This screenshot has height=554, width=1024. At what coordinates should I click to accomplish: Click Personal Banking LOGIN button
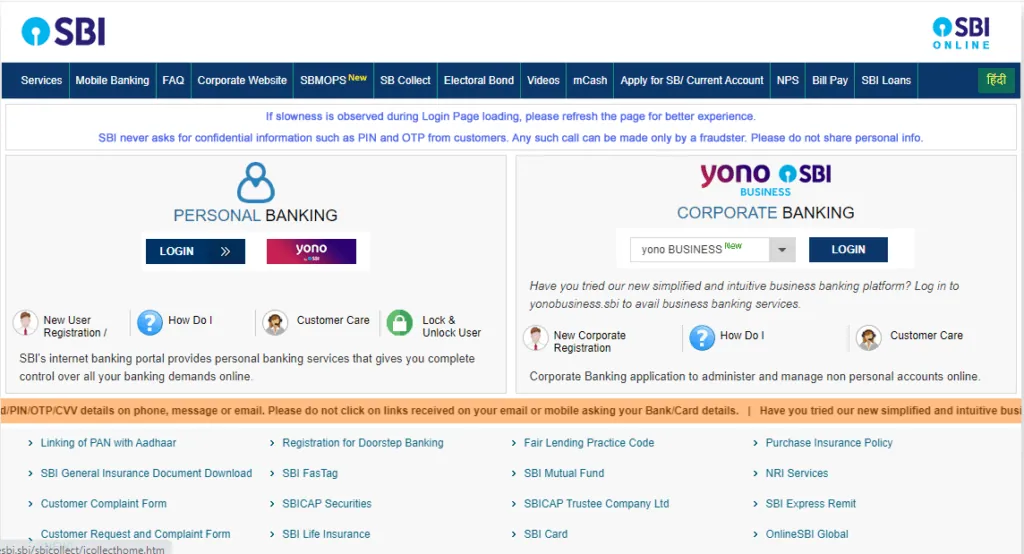[x=195, y=252]
